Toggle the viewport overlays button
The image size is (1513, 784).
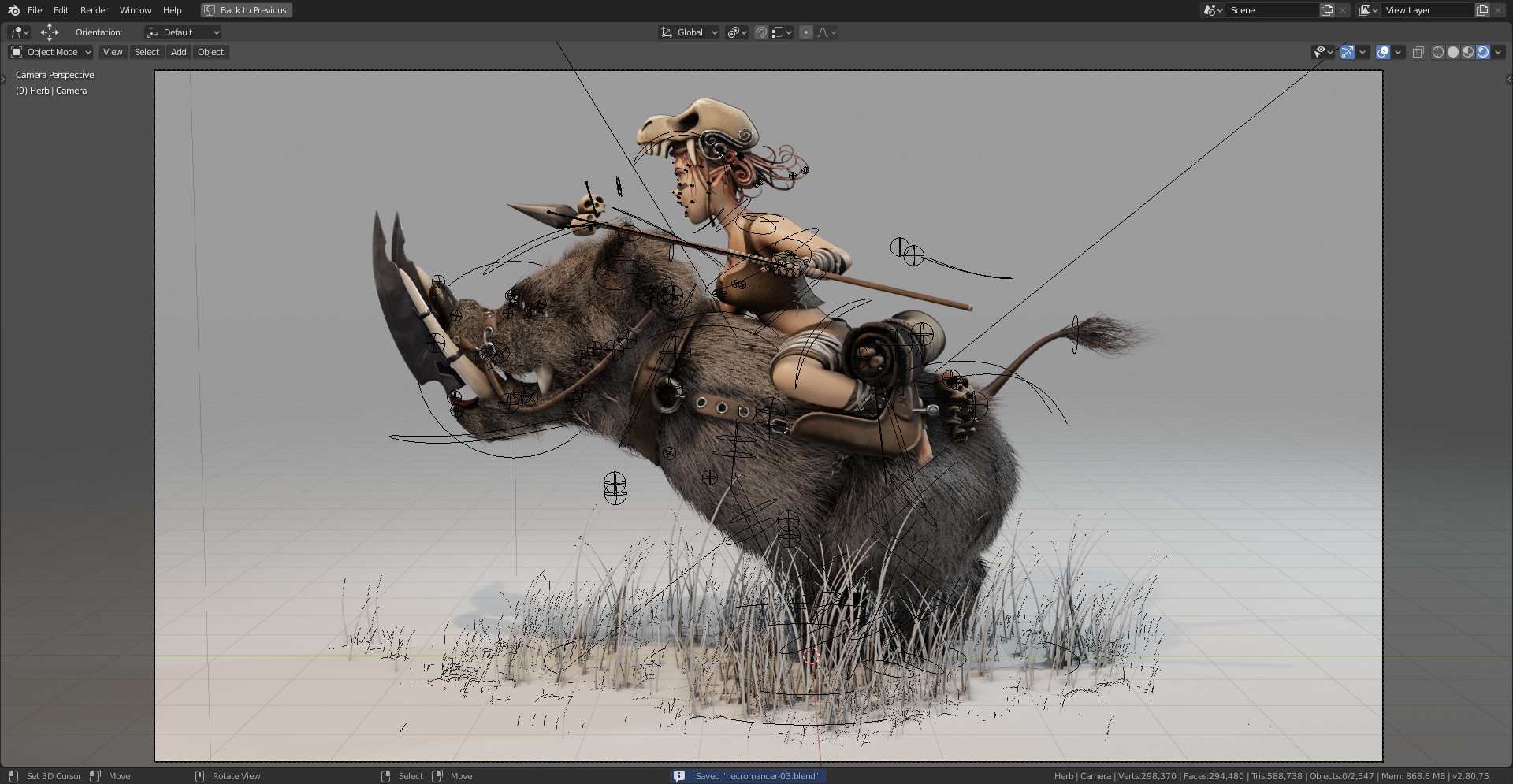click(x=1383, y=52)
